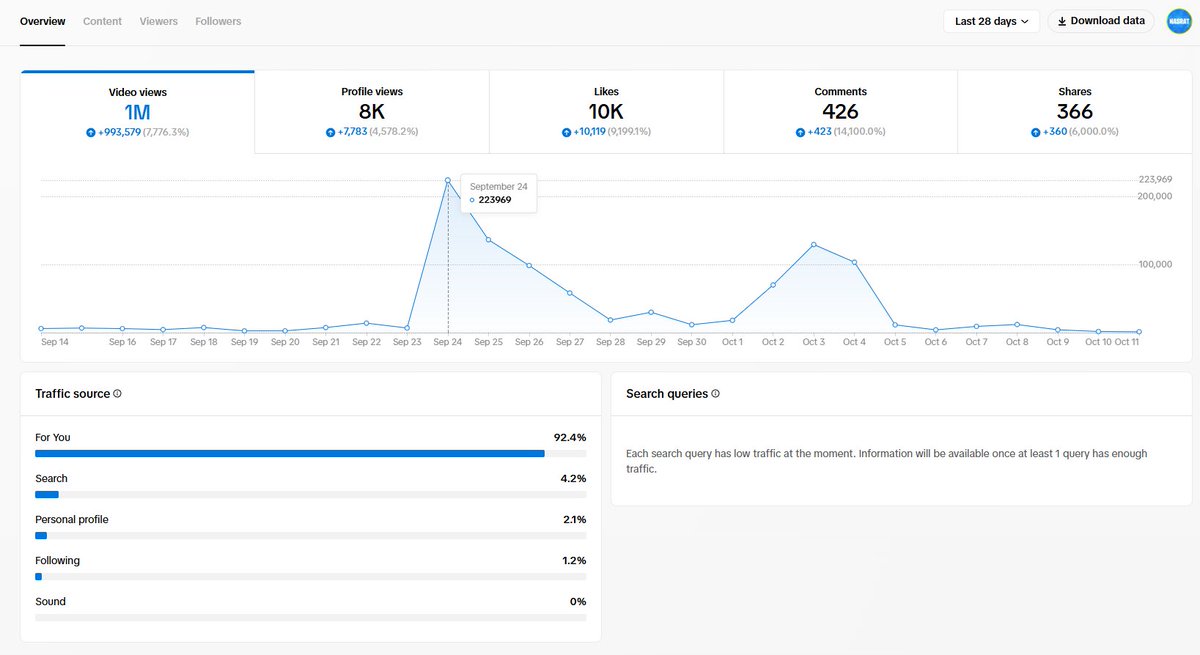Select the Likes metric card
The image size is (1200, 655).
[605, 110]
